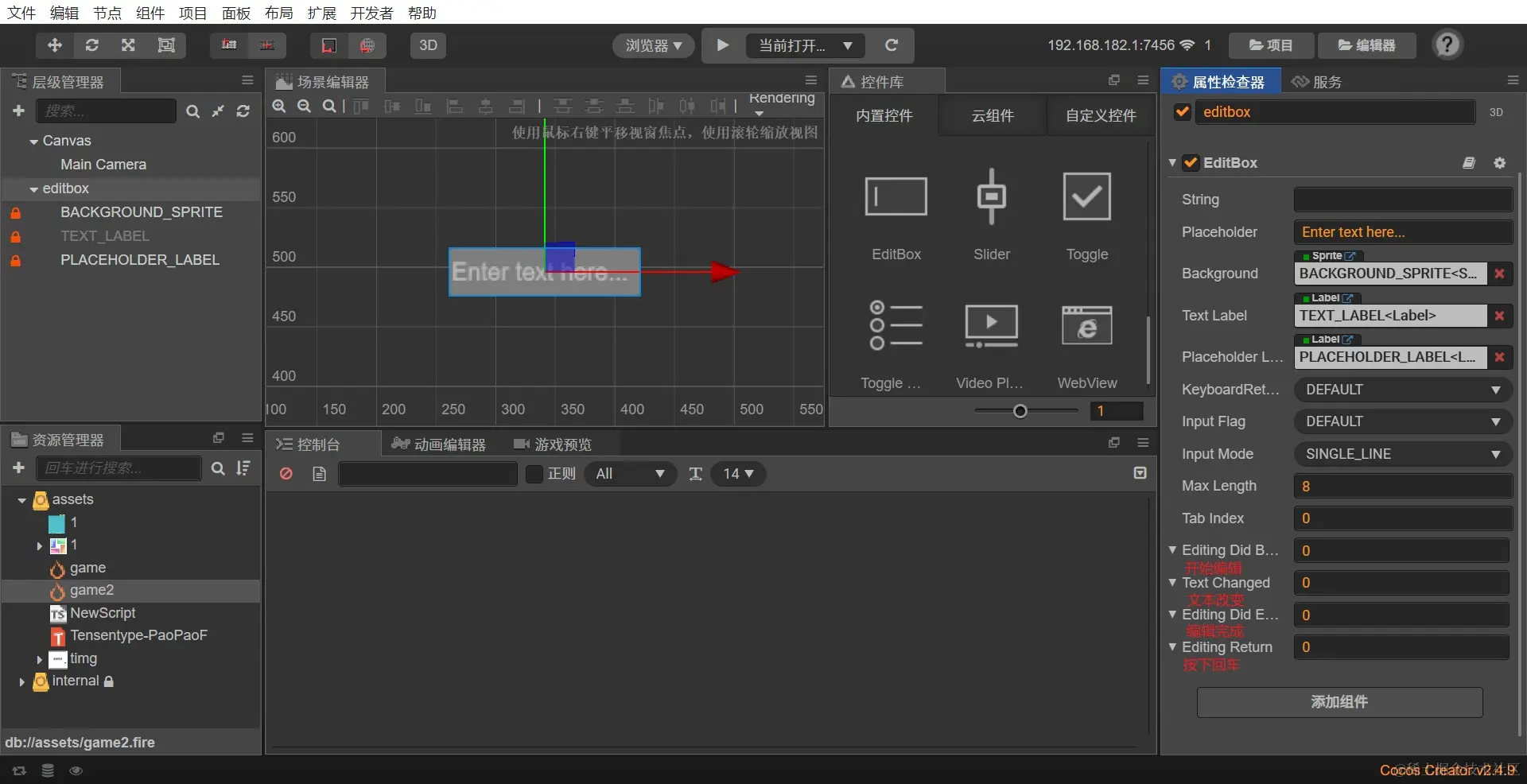Switch to the 自定义控件 tab
Viewport: 1527px width, 784px height.
coord(1101,115)
